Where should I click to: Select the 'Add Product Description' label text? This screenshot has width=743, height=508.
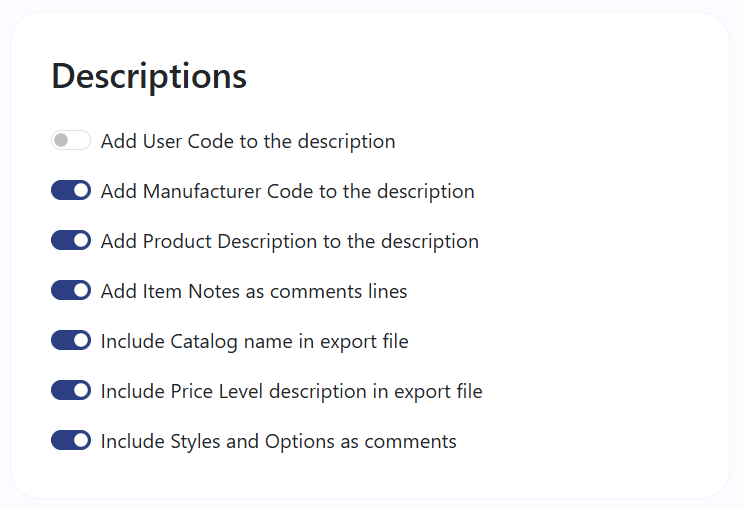pyautogui.click(x=289, y=241)
